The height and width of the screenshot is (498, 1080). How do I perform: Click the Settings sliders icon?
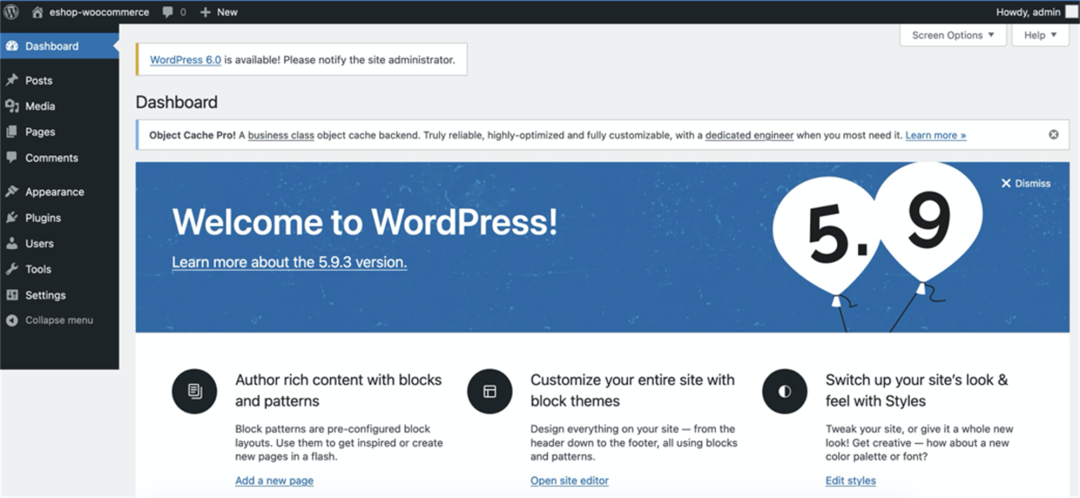tap(12, 295)
